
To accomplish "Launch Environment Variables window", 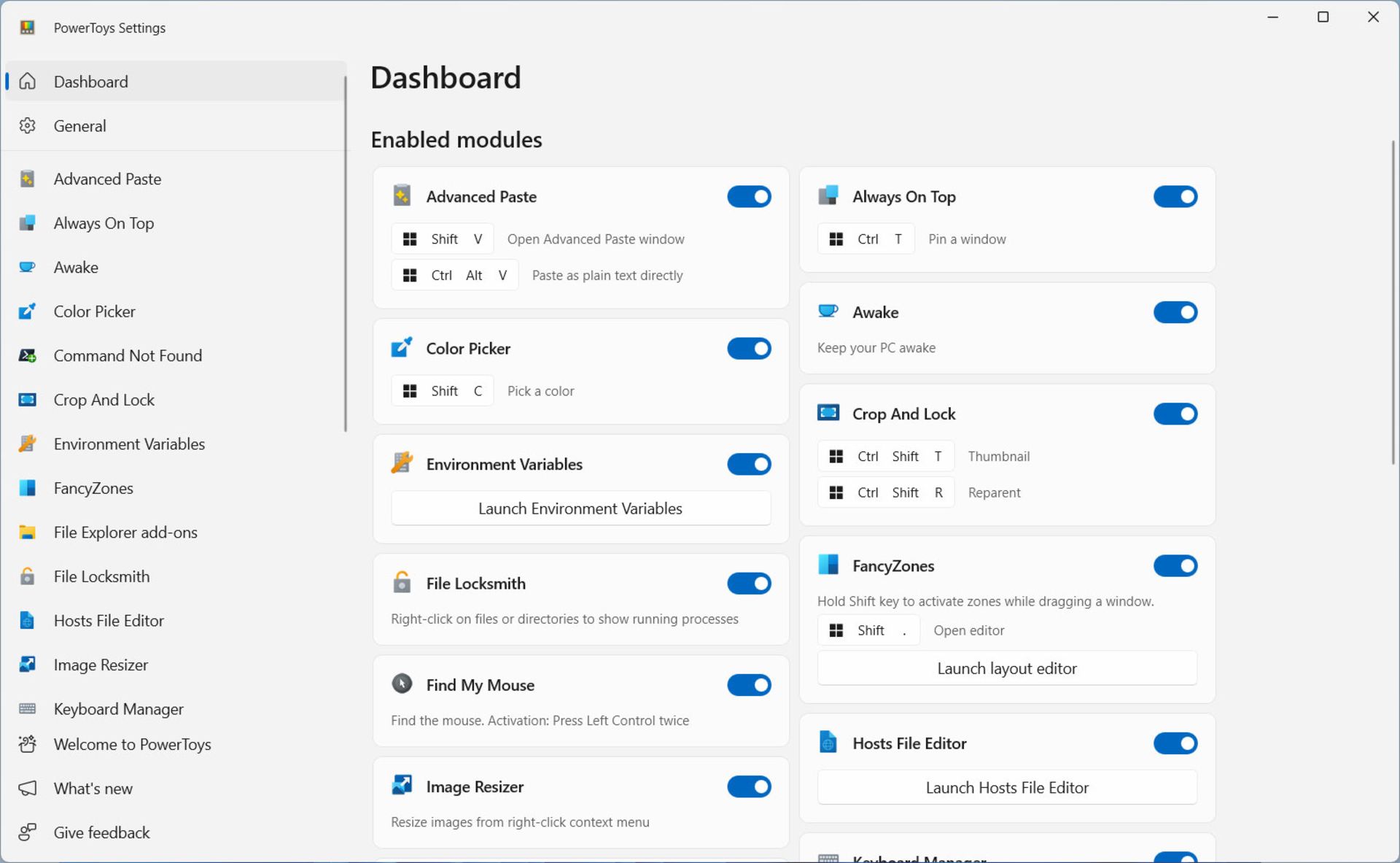I will pos(580,508).
